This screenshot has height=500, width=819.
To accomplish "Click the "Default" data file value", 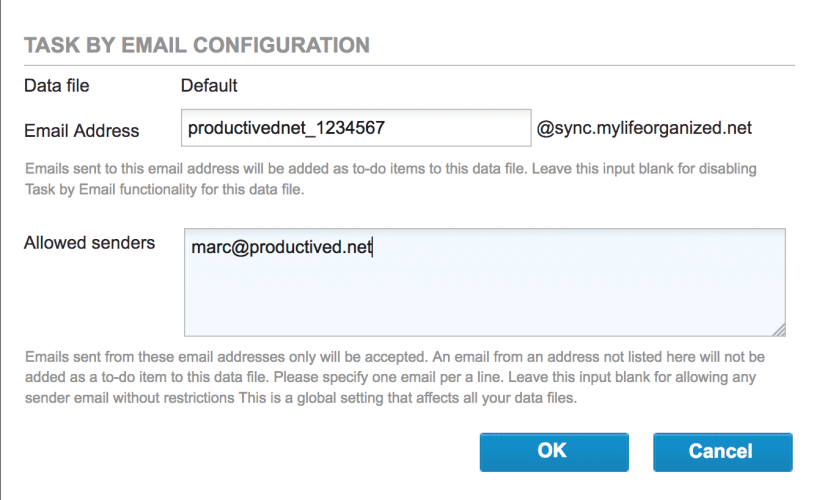I will tap(209, 86).
